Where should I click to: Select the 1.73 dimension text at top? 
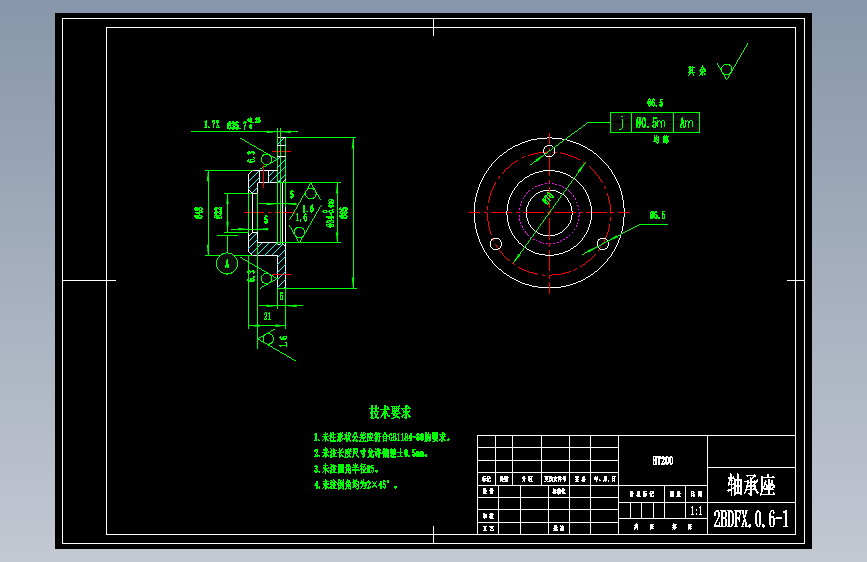click(x=212, y=124)
